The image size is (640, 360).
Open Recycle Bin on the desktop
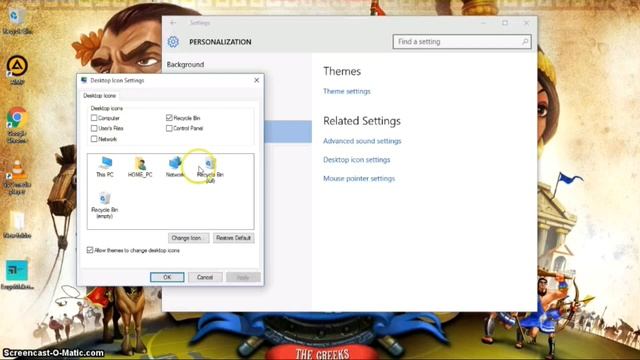click(x=17, y=21)
